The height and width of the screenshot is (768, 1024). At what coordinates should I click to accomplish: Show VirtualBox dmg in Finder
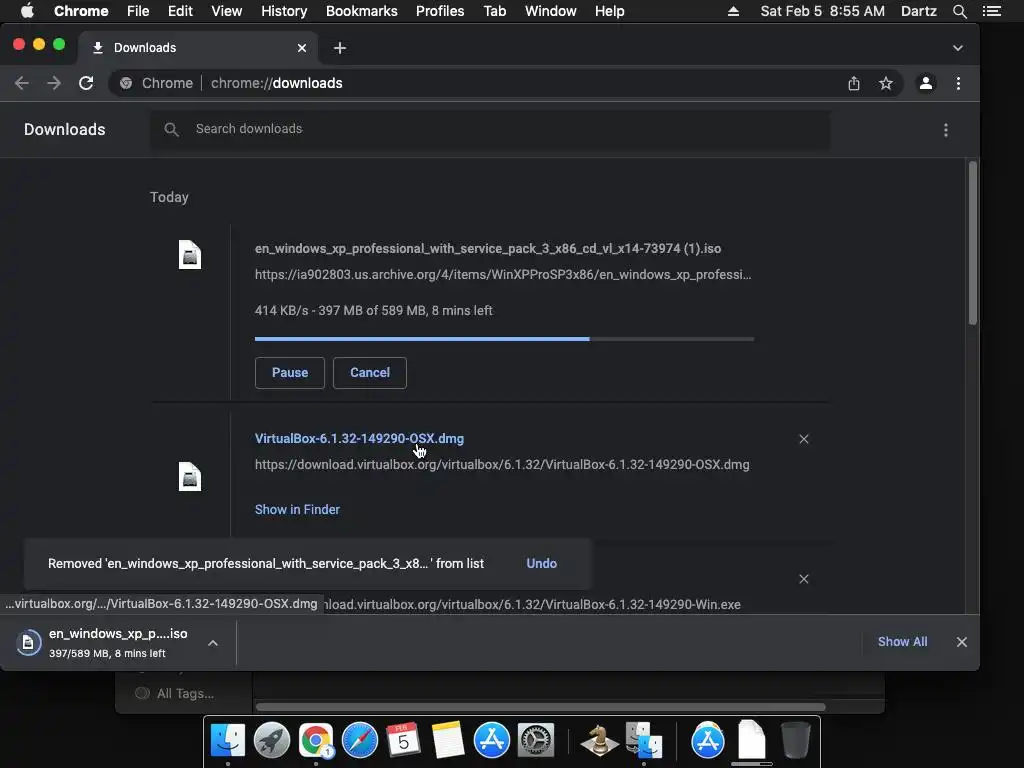pos(297,509)
